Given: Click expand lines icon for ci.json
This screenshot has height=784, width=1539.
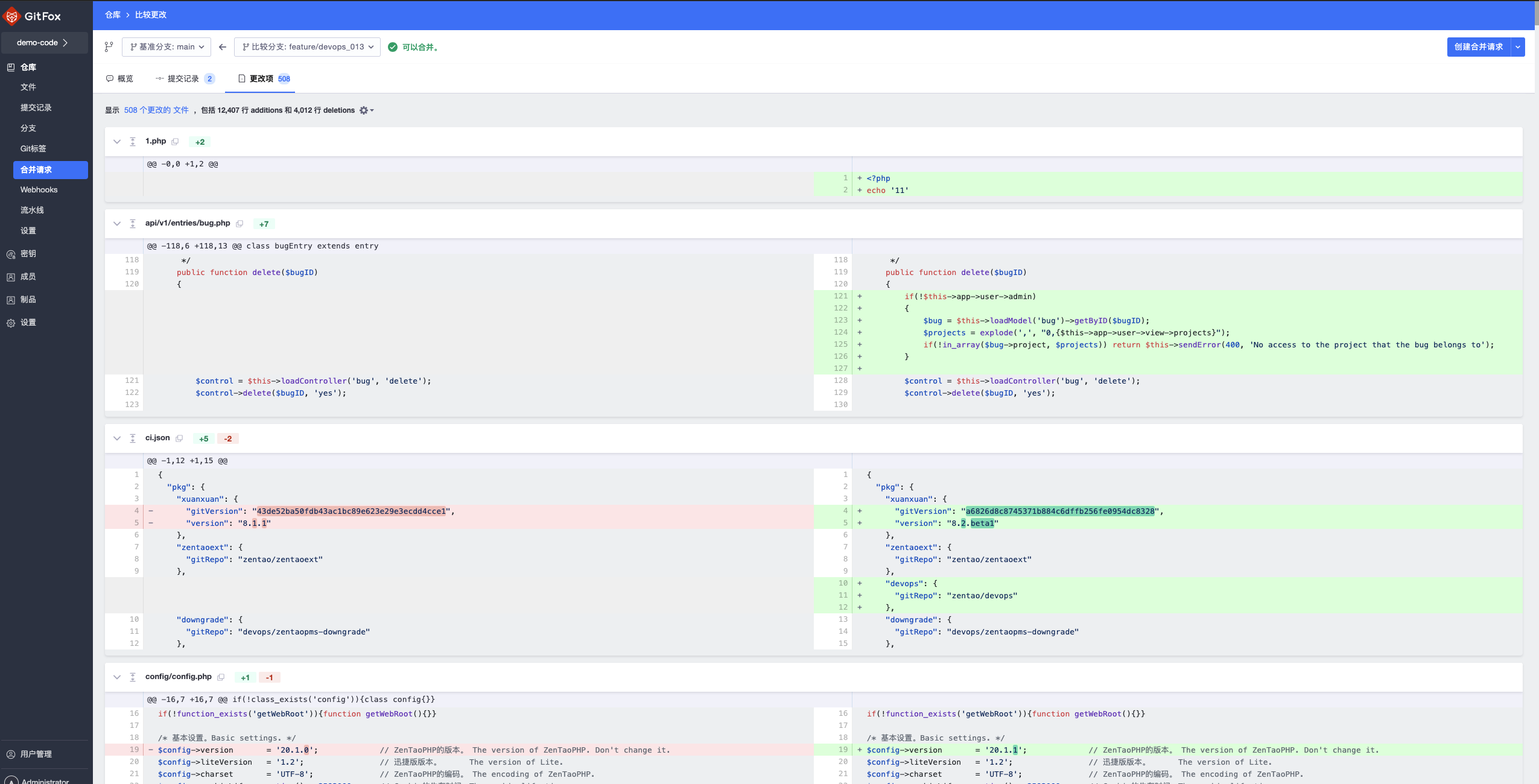Looking at the screenshot, I should 133,438.
